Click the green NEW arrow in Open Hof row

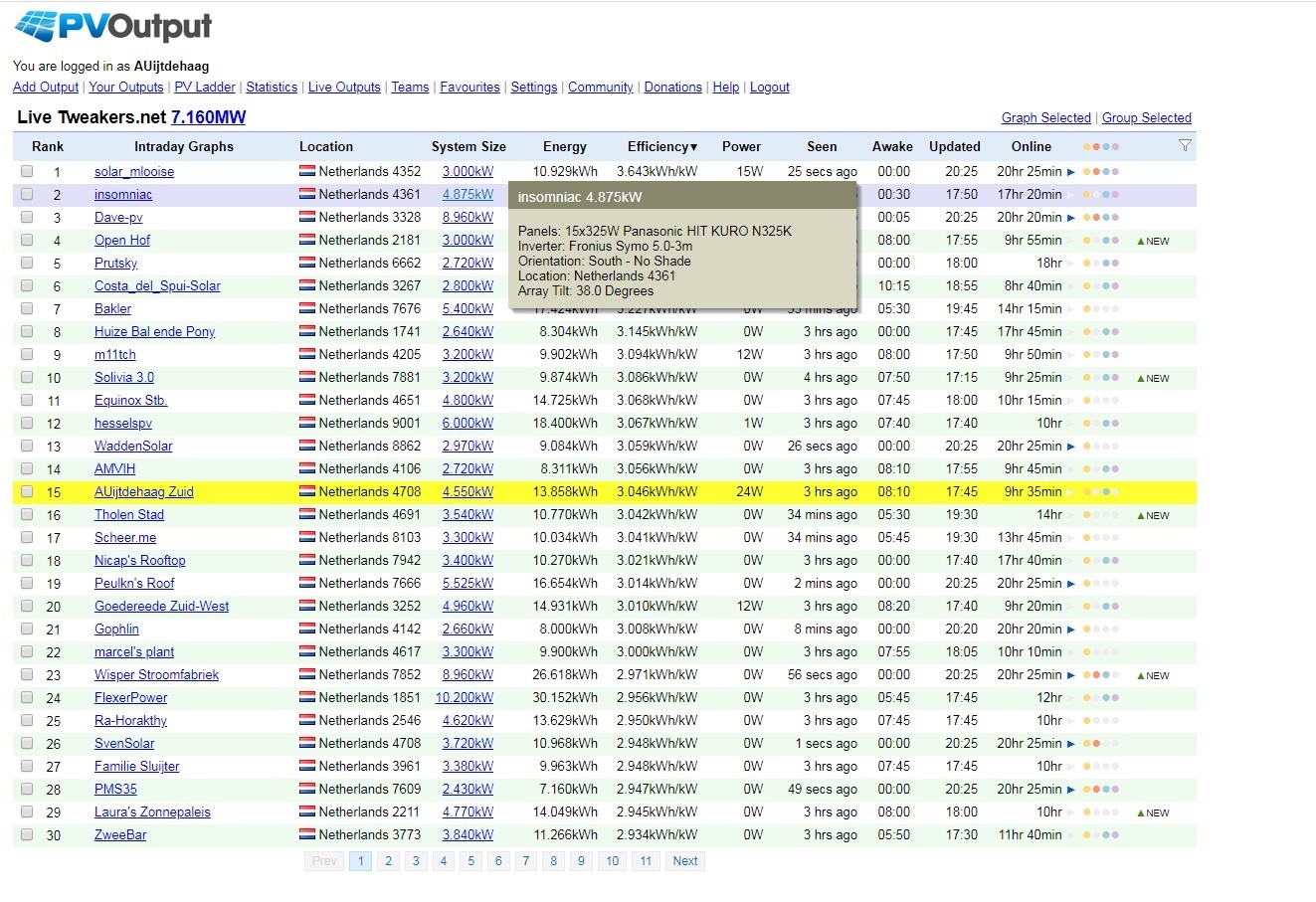tap(1141, 241)
